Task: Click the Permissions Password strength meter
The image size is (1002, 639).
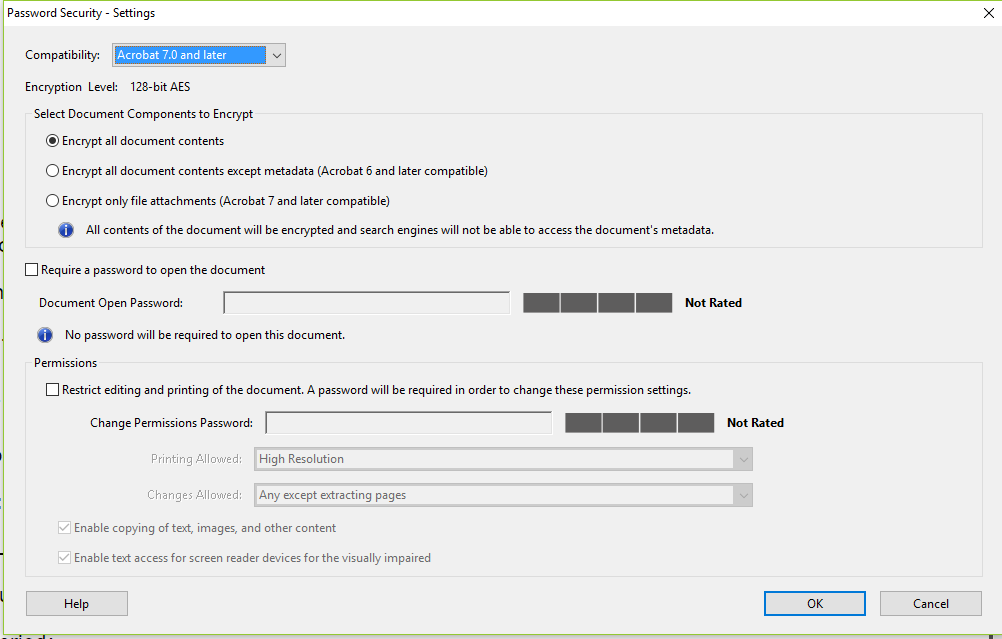Action: pyautogui.click(x=640, y=423)
